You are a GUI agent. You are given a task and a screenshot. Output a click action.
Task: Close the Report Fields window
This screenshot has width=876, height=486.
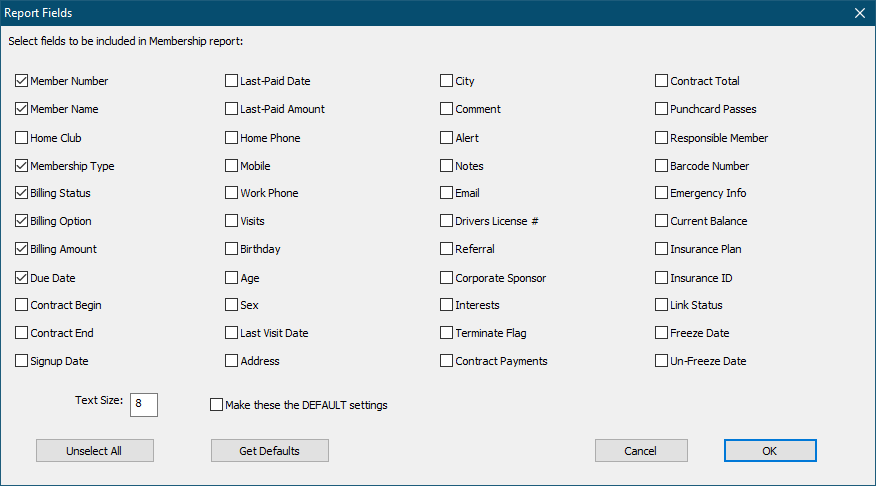(859, 13)
